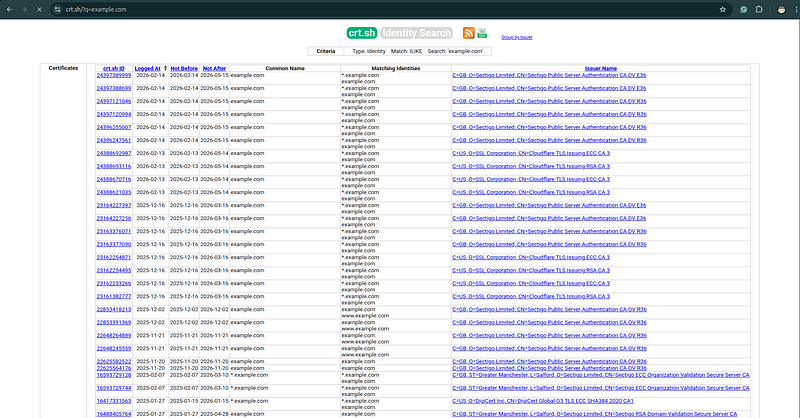The width and height of the screenshot is (800, 418).
Task: Download results via the CSV icon
Action: [482, 33]
